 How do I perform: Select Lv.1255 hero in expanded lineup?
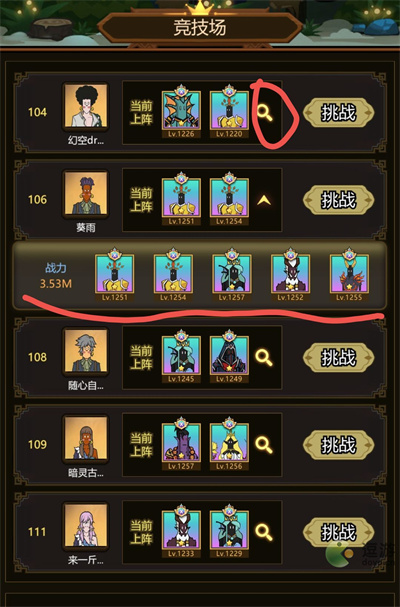[349, 275]
